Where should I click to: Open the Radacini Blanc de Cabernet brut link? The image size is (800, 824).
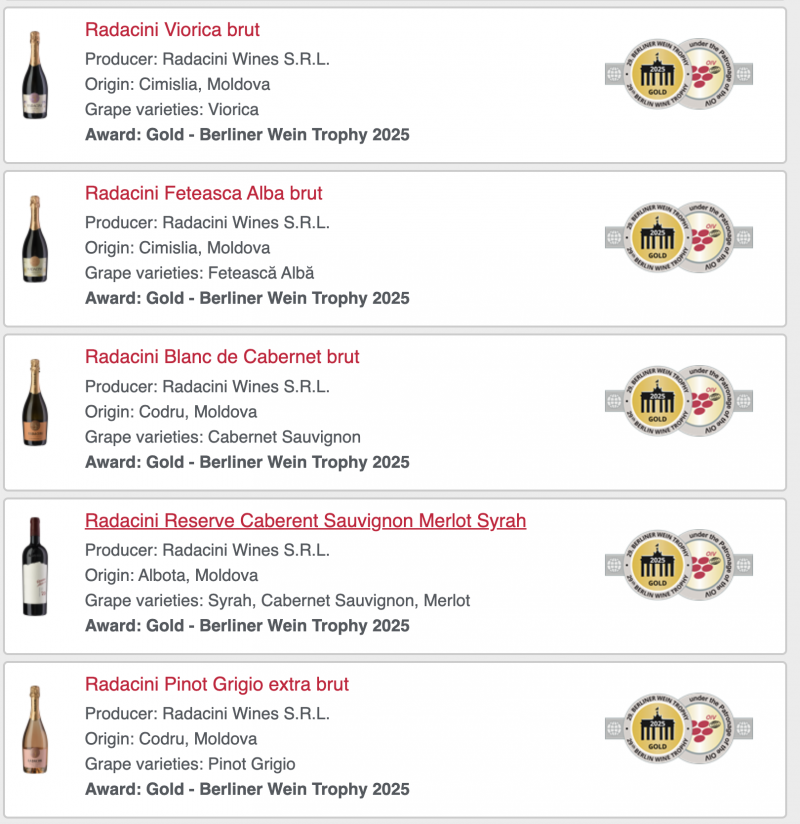pos(222,357)
